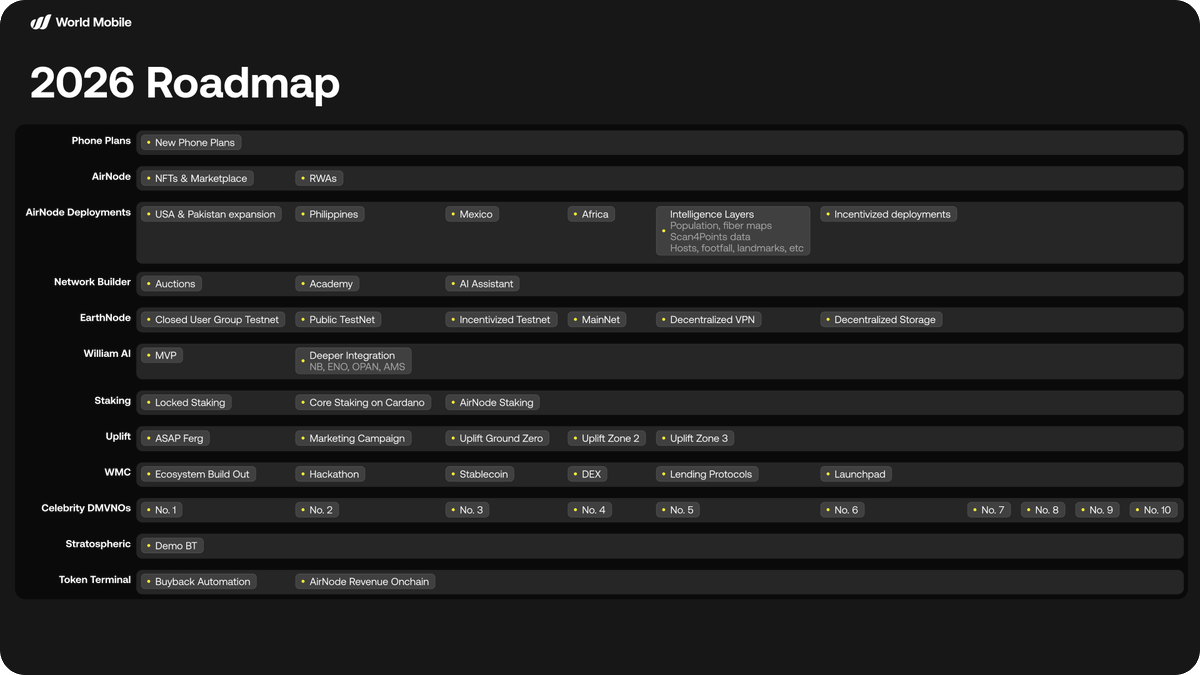The image size is (1200, 675).
Task: Select the Lending Protocols chip
Action: pyautogui.click(x=707, y=475)
